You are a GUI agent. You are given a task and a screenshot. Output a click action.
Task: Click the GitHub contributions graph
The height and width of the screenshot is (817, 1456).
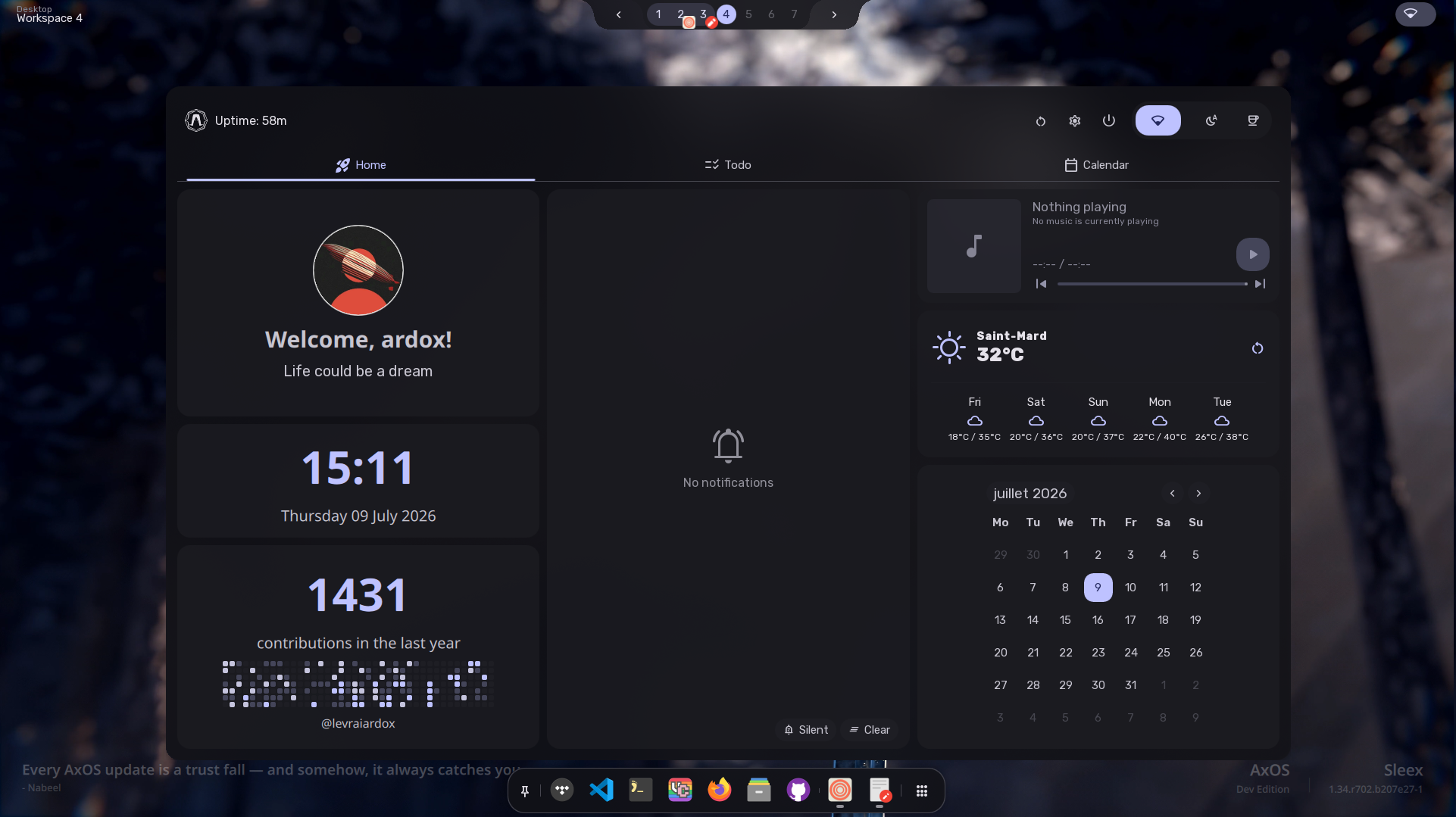(x=358, y=684)
